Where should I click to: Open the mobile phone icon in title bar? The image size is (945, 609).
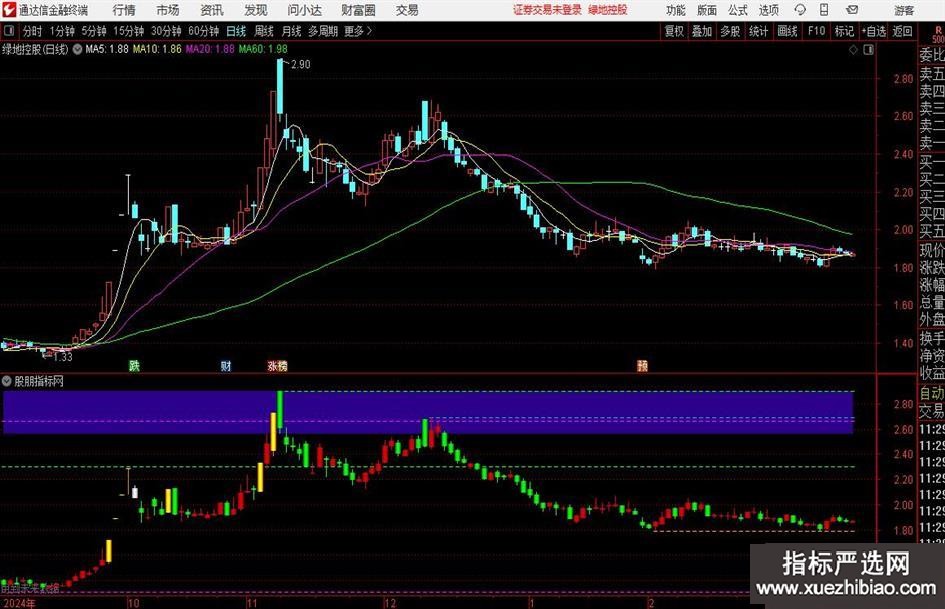[x=824, y=10]
